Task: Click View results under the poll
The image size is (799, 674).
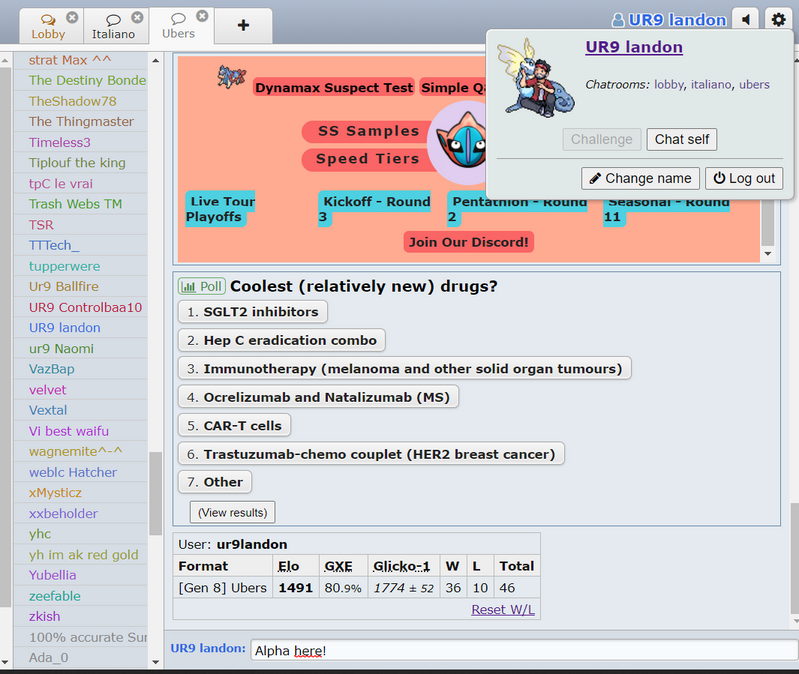Action: coord(232,512)
